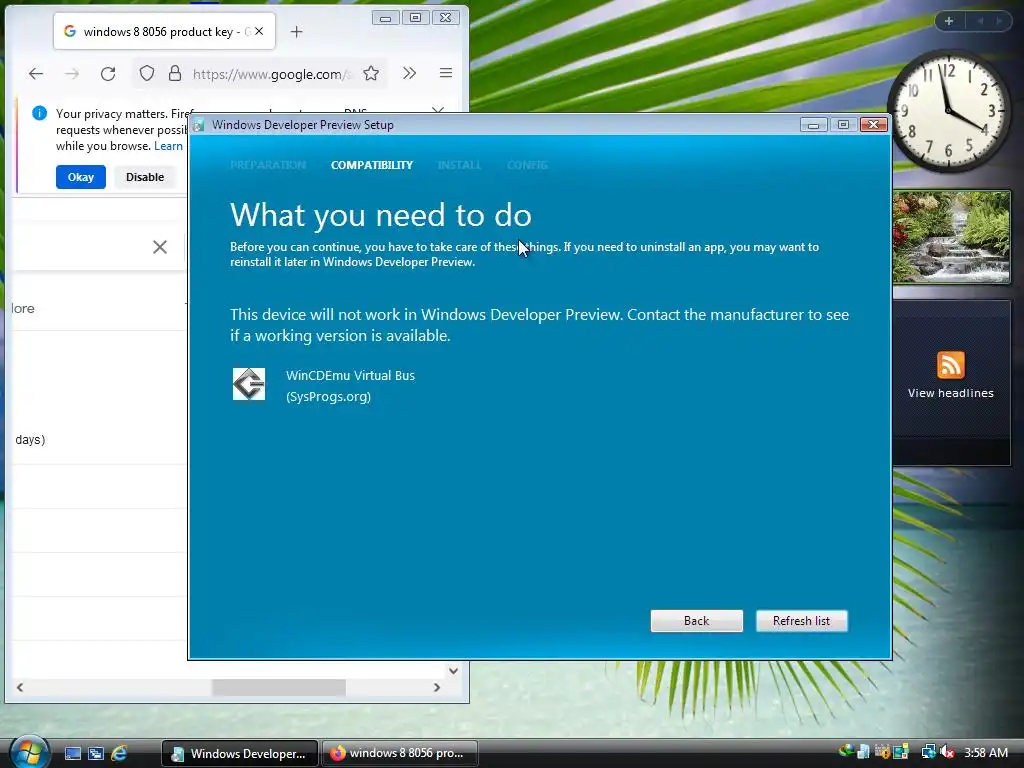Open the Firefox toolbar overflow chevrons
Screen dimensions: 1024x768
(409, 73)
